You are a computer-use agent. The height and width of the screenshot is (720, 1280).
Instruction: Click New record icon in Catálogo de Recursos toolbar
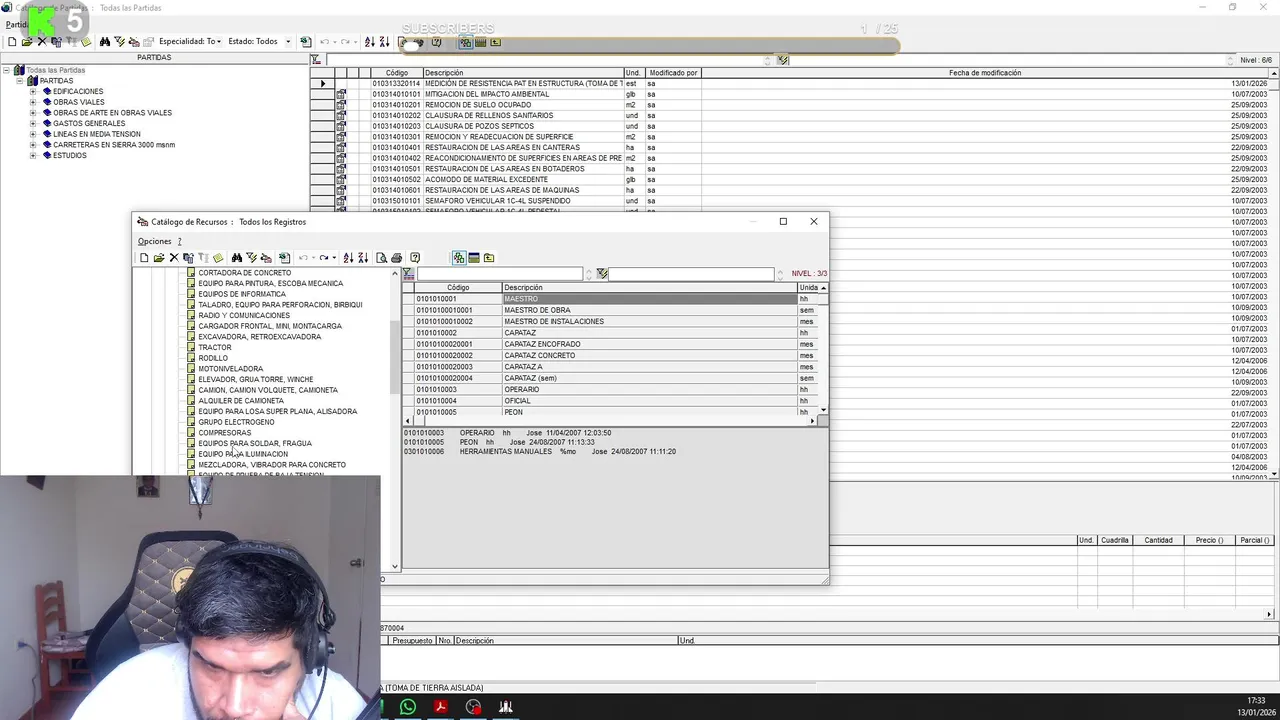[144, 258]
